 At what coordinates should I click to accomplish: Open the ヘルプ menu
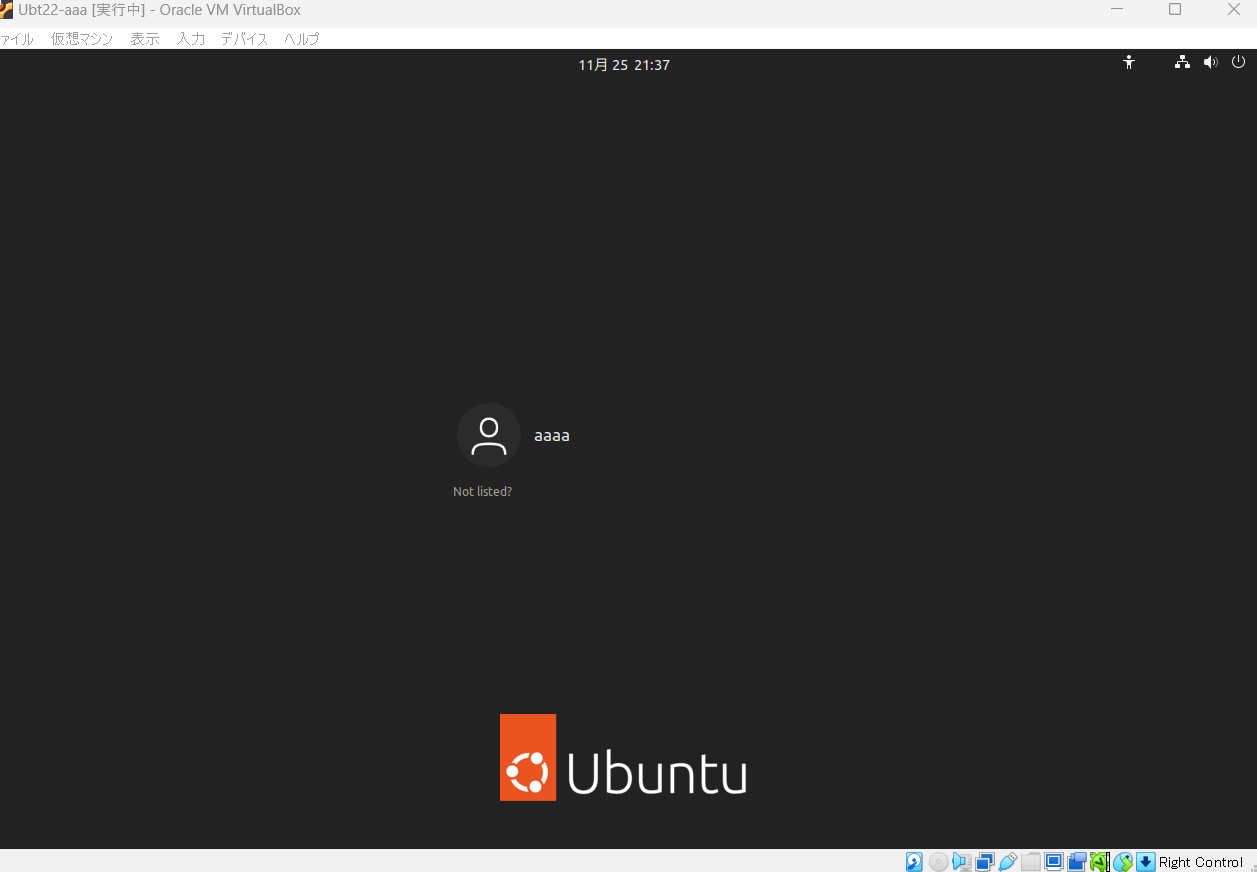point(302,39)
